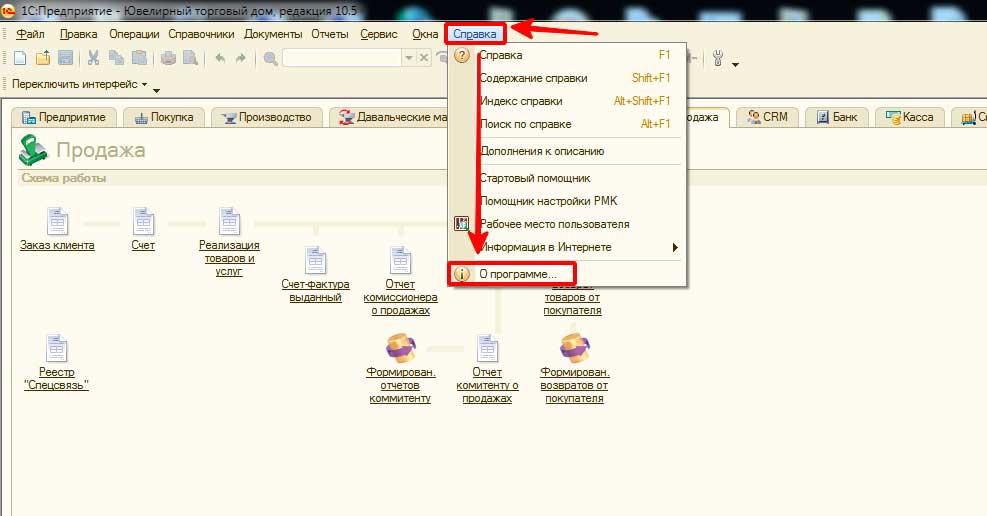This screenshot has height=516, width=987.
Task: Click the wrench settings toolbar icon
Action: [718, 59]
